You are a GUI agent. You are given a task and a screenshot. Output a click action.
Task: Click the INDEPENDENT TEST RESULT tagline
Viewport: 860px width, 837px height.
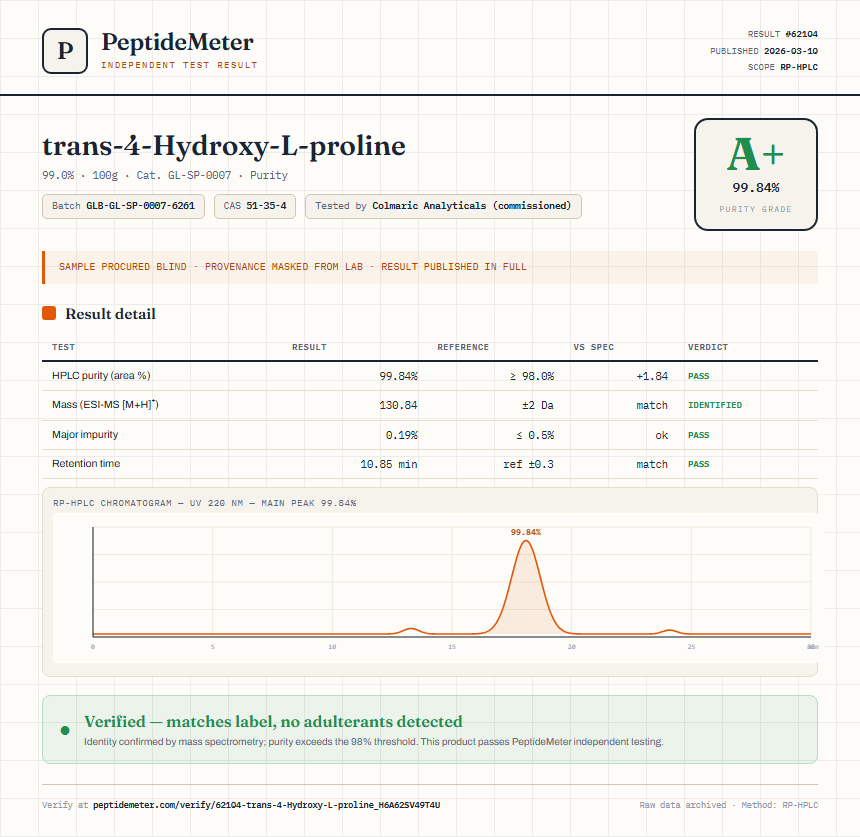(179, 65)
